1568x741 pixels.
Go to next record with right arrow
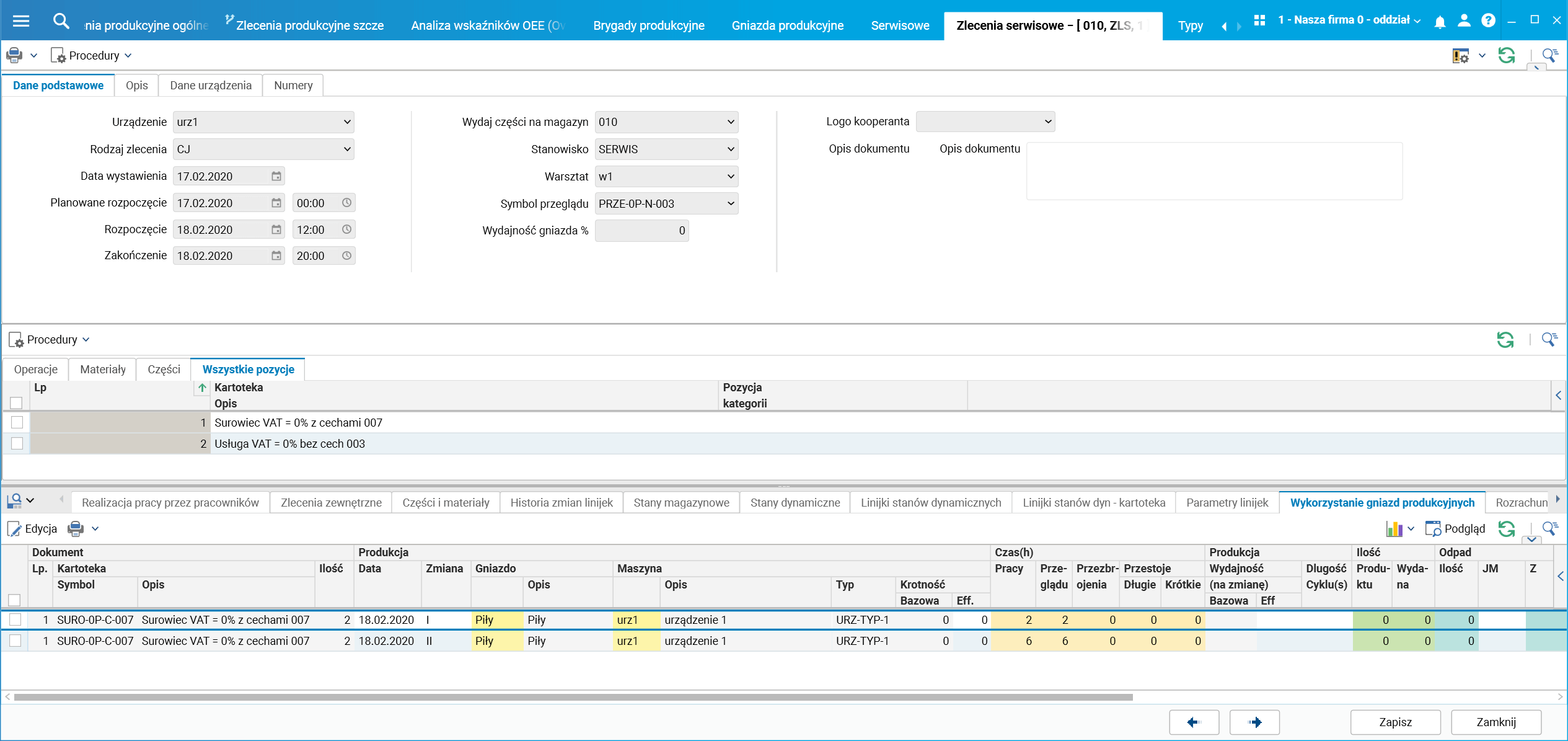(x=1254, y=722)
